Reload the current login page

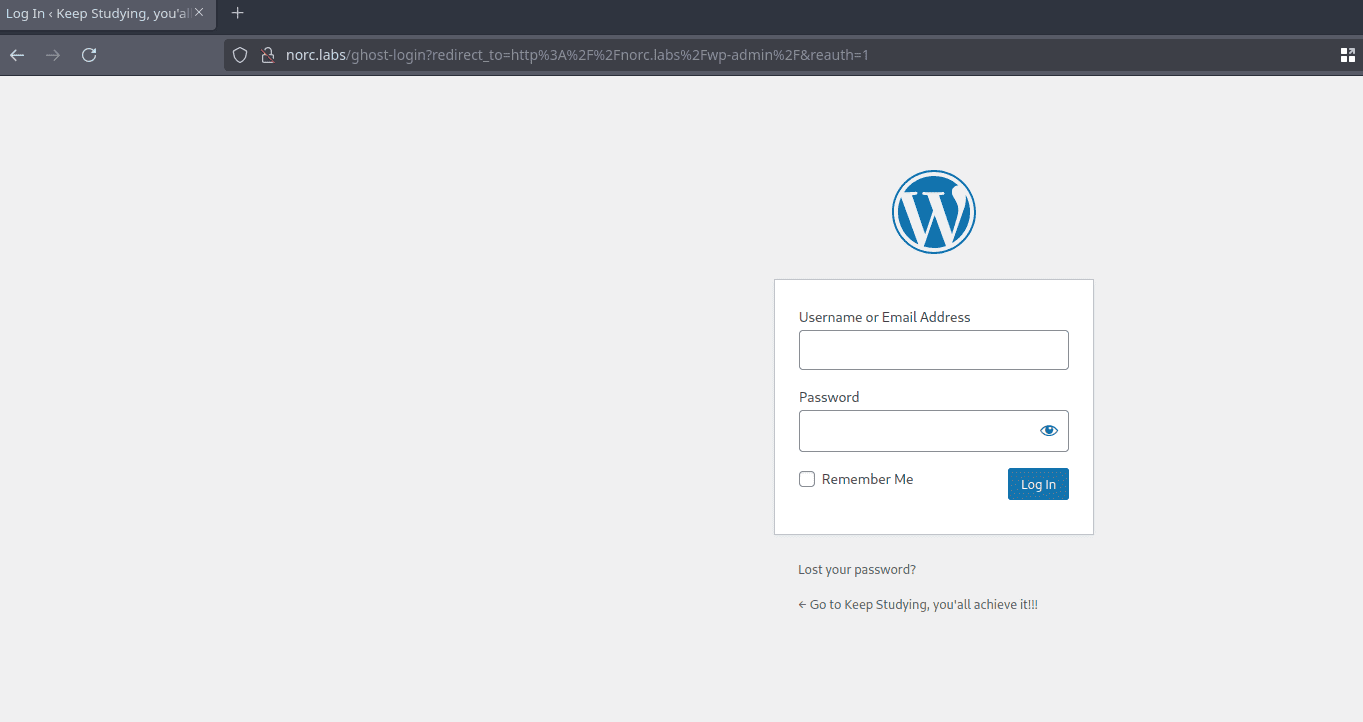89,55
